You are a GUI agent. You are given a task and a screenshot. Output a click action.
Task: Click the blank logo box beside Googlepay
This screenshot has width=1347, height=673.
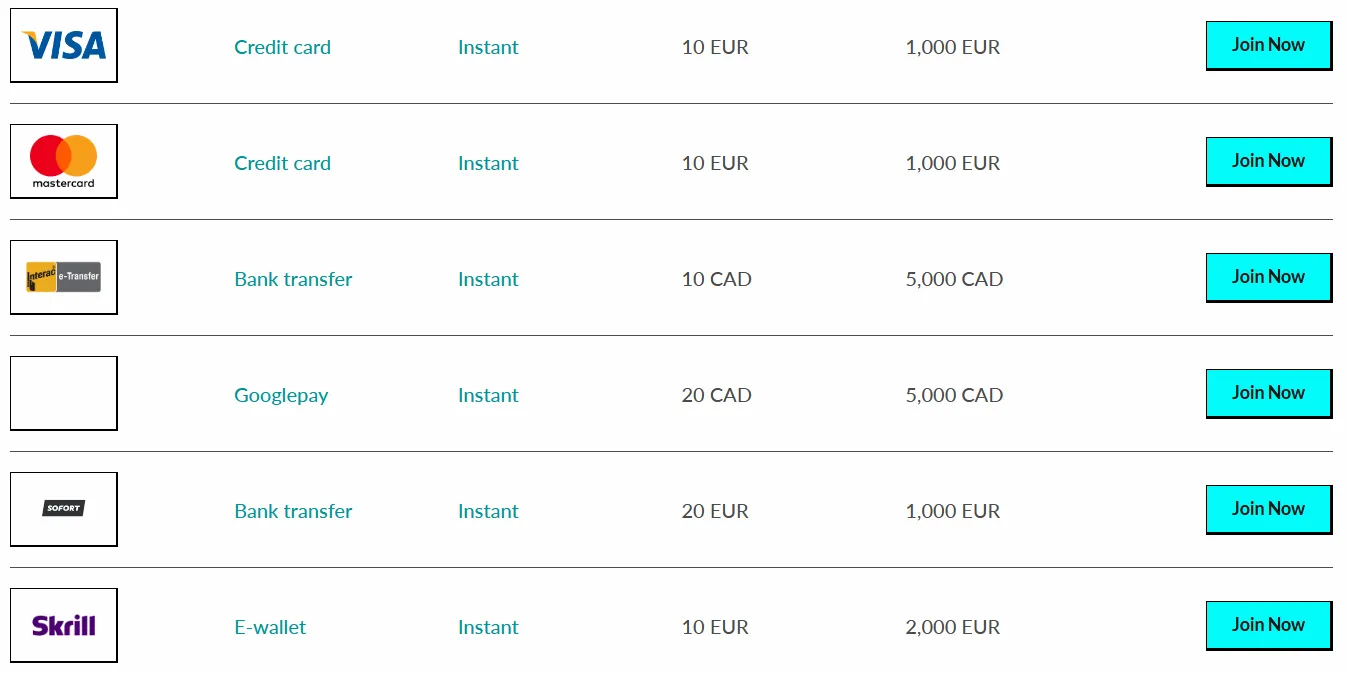(64, 393)
